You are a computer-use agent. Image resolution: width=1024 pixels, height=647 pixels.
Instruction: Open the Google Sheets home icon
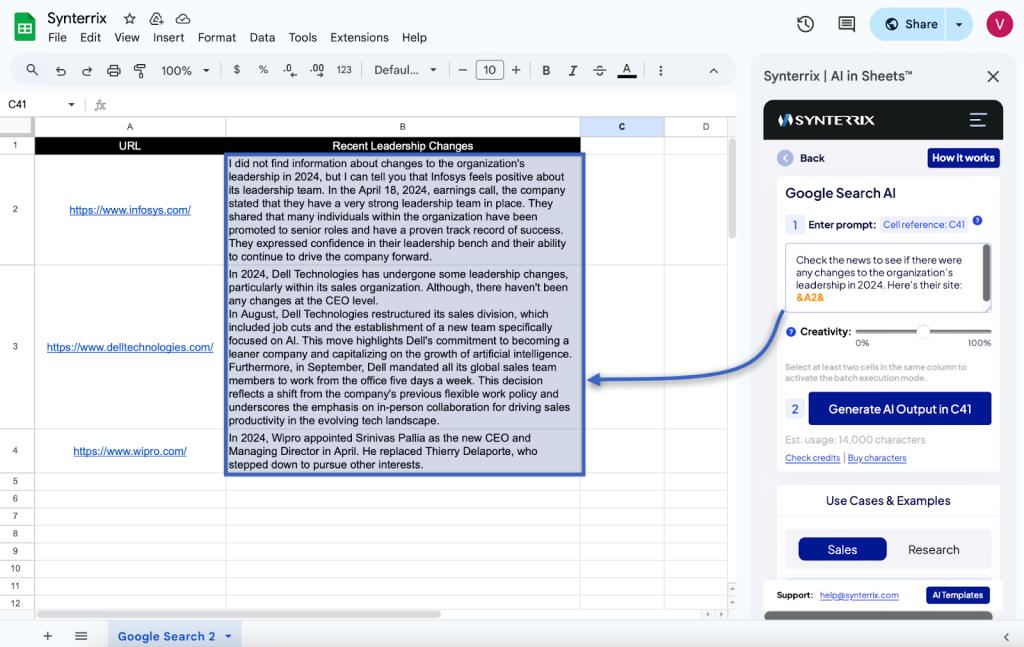(x=25, y=27)
